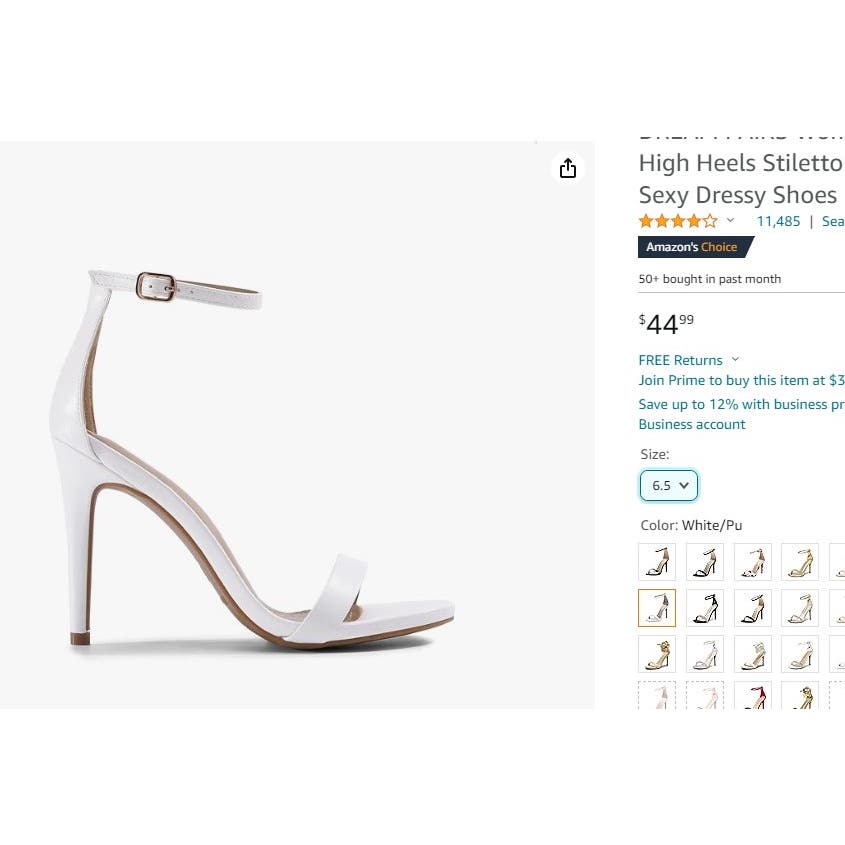Select the gold swatch in the top swatch row
Viewport: 845px width, 845px height.
pos(800,562)
